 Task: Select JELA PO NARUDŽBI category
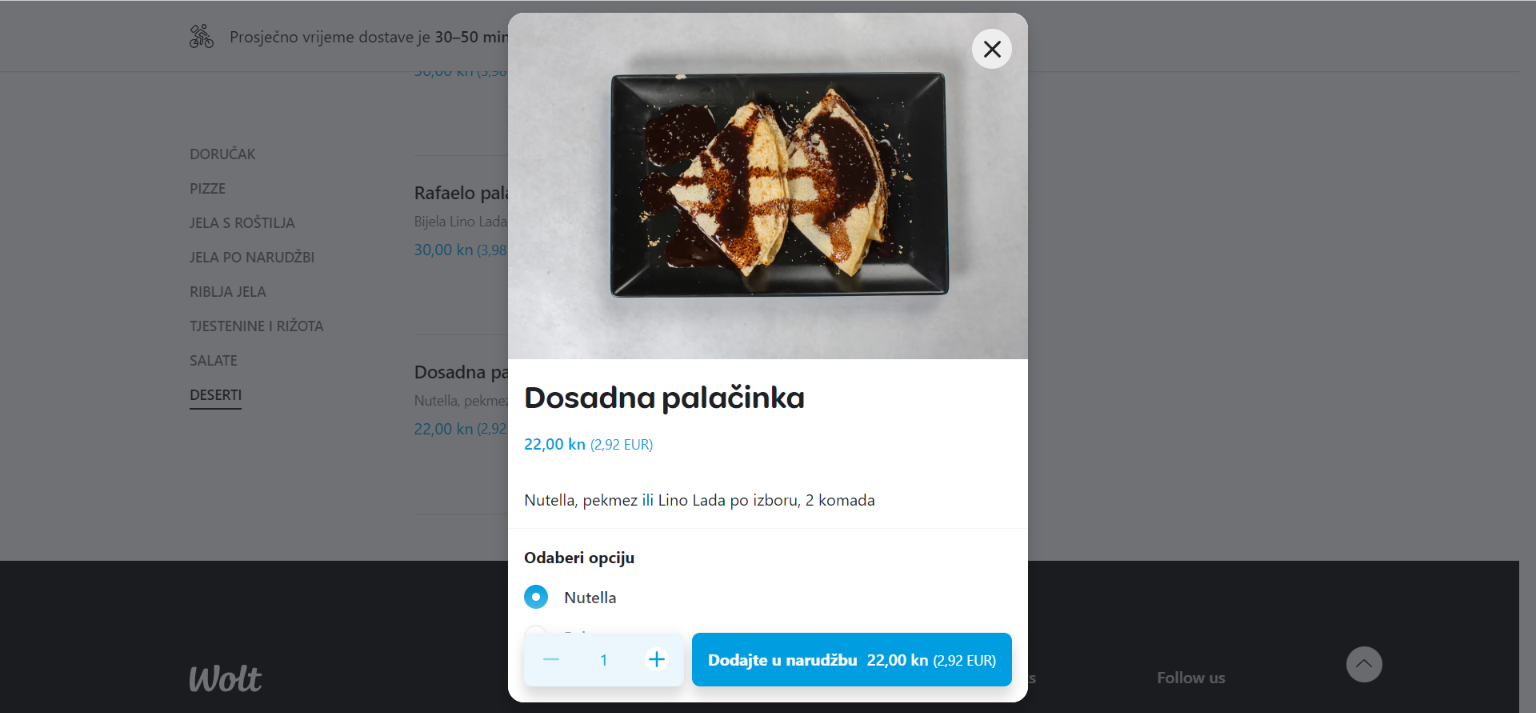pyautogui.click(x=252, y=257)
